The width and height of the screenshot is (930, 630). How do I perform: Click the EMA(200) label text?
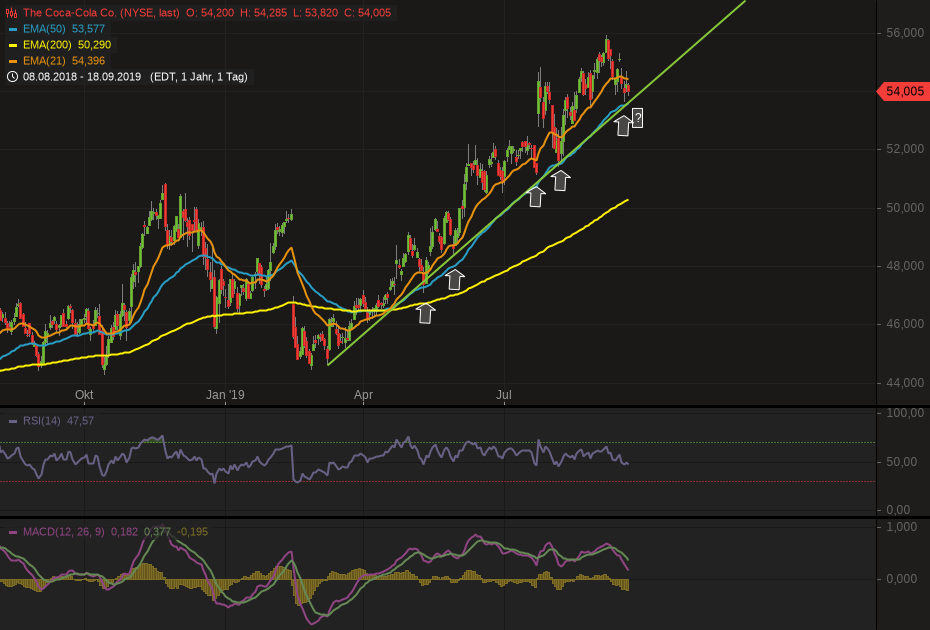(45, 45)
